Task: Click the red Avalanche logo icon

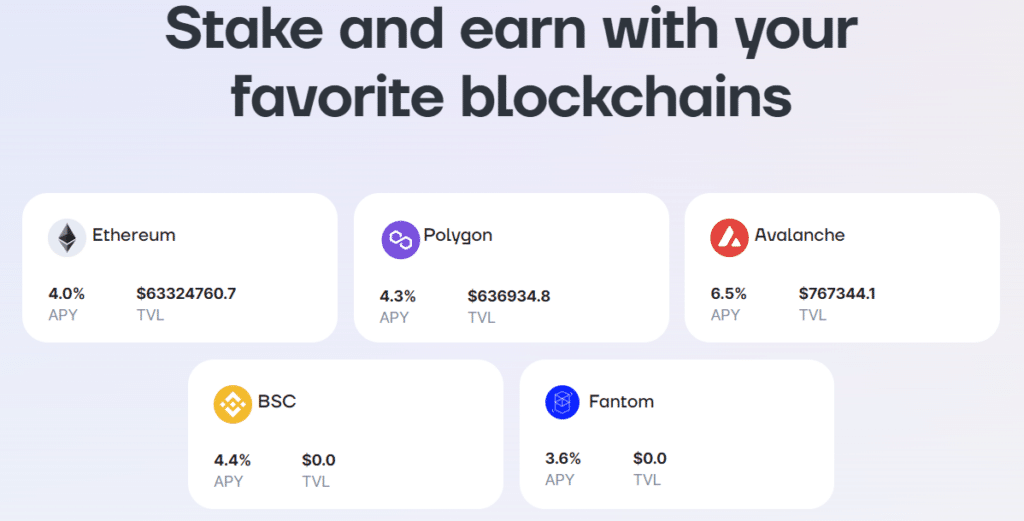Action: pos(729,238)
